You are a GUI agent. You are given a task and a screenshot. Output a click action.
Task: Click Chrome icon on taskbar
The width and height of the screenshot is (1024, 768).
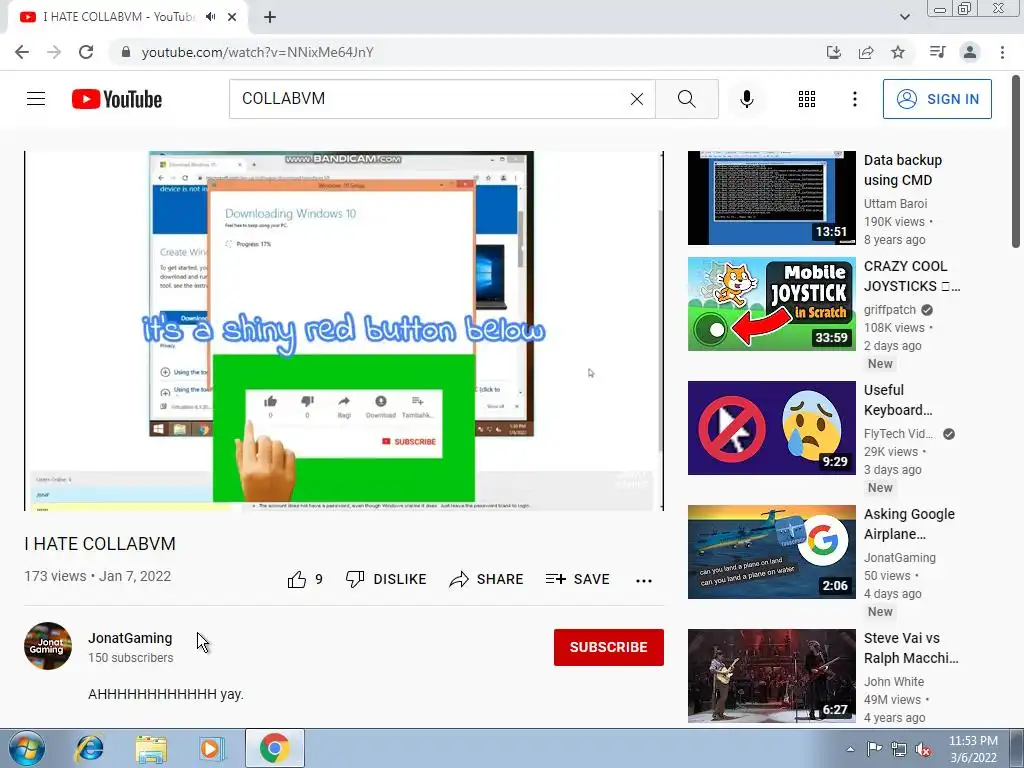pyautogui.click(x=274, y=748)
